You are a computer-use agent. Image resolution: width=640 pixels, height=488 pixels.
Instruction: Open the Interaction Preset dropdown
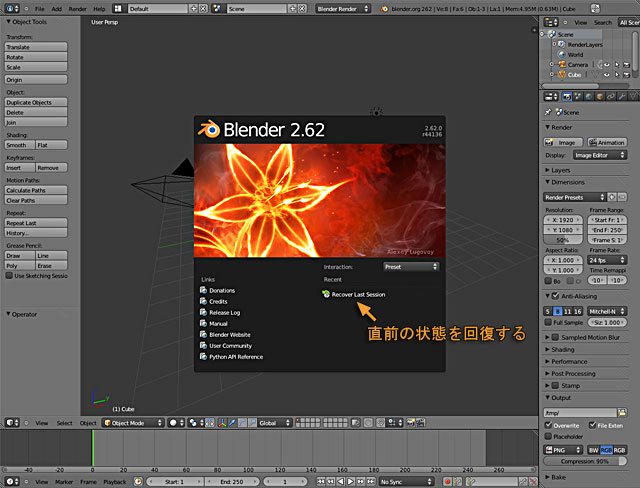click(411, 266)
